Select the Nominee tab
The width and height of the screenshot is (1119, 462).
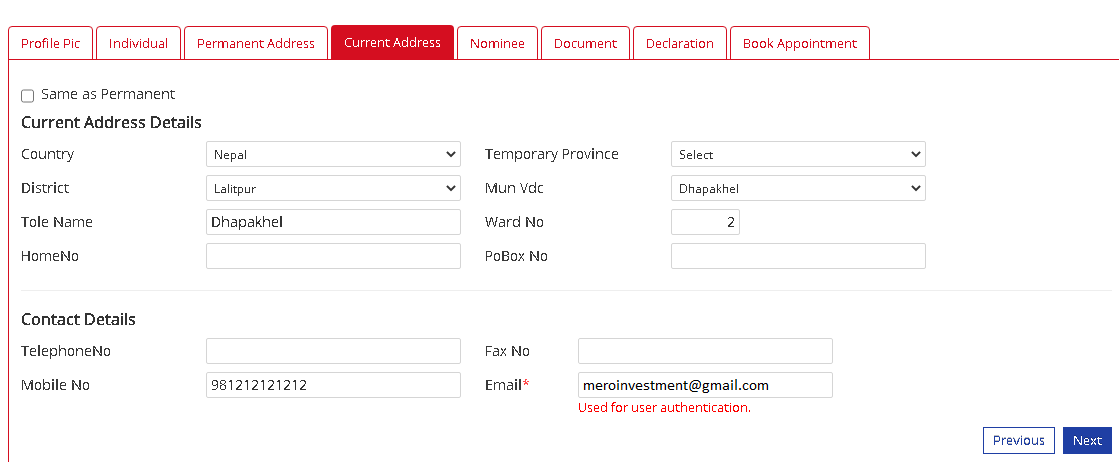click(497, 43)
